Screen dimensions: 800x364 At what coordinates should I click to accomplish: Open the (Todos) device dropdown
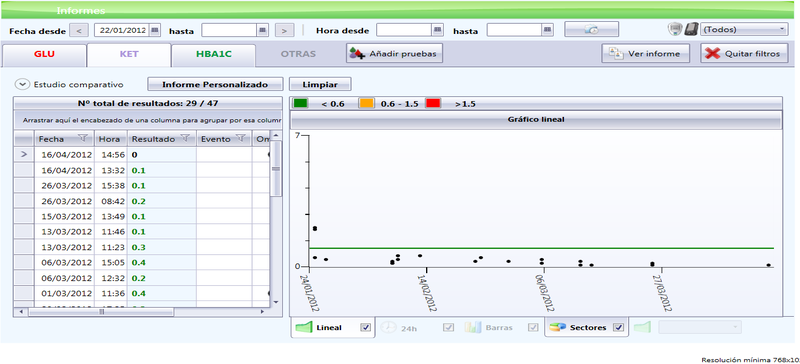click(744, 30)
